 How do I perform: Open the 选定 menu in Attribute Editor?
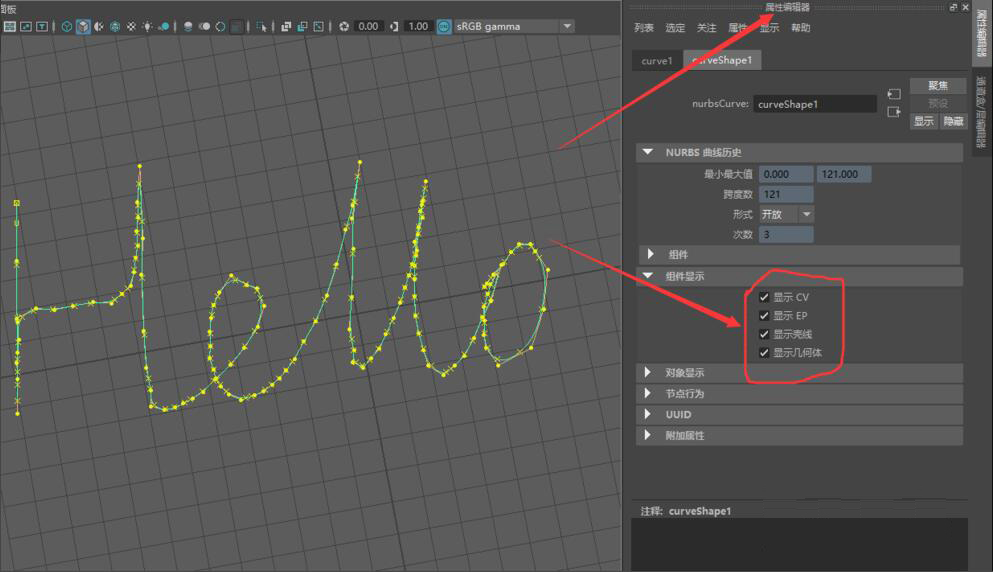point(675,29)
